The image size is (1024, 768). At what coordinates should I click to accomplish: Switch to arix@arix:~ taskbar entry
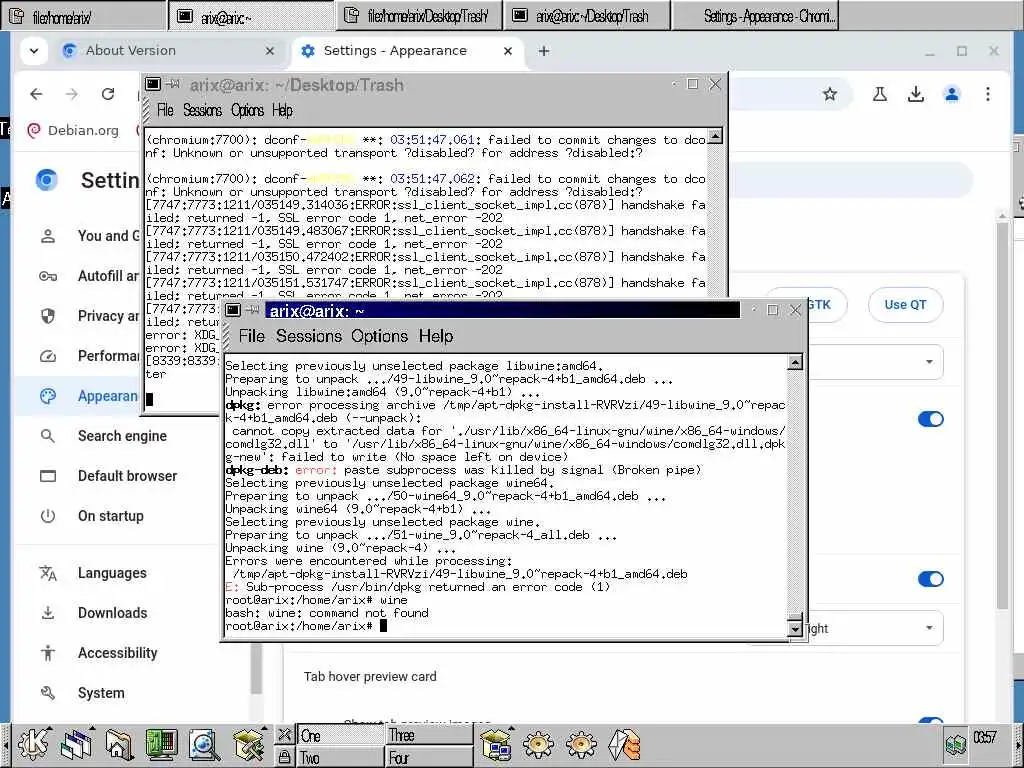tap(251, 16)
